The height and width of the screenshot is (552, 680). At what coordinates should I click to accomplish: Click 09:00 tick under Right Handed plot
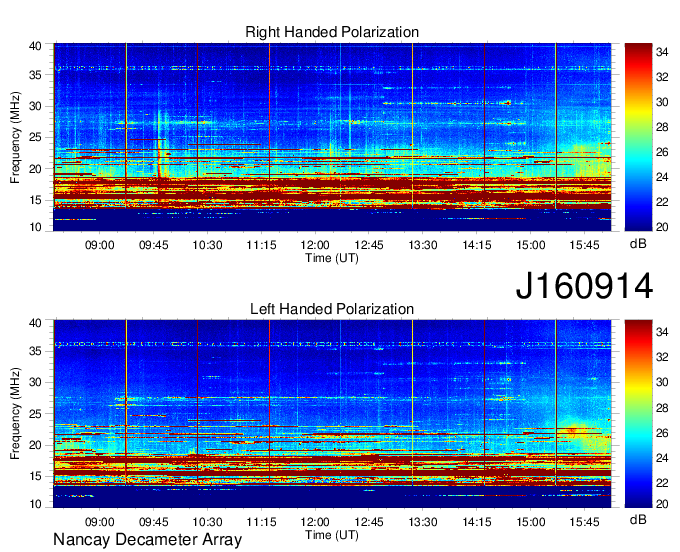click(x=99, y=245)
